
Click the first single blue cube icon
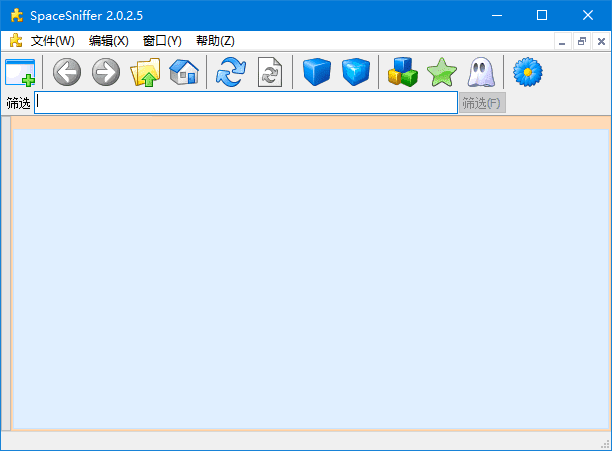[x=316, y=73]
